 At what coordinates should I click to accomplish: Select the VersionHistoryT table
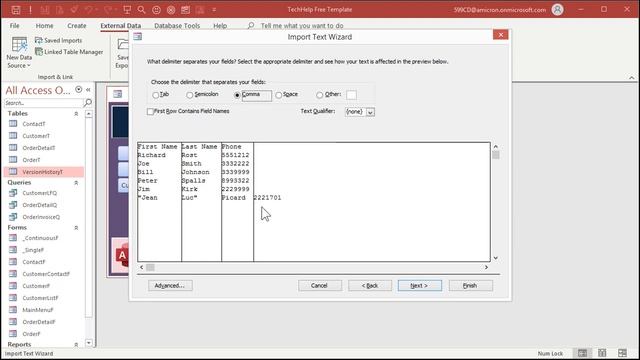pyautogui.click(x=44, y=172)
